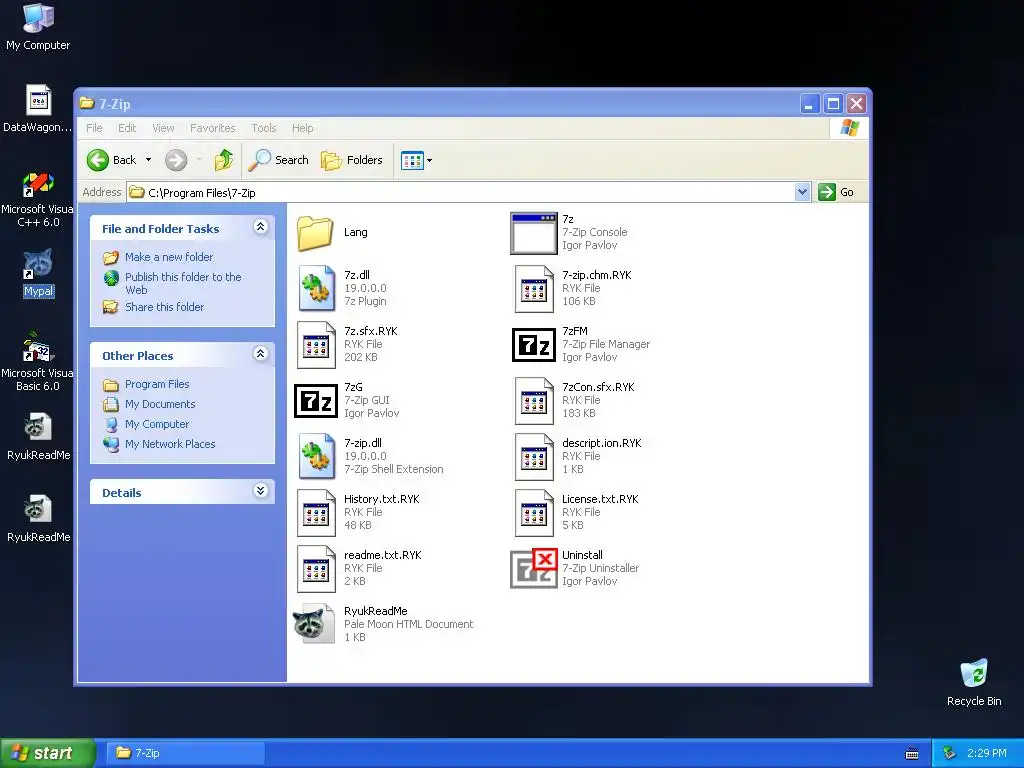Select the 7z.sfx.RYK file icon
This screenshot has height=768, width=1024.
coord(316,345)
